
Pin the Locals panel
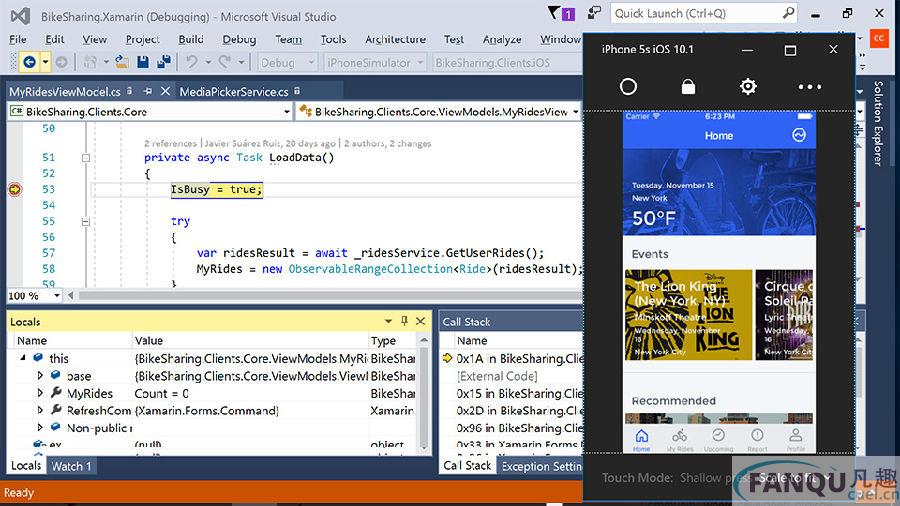click(405, 321)
